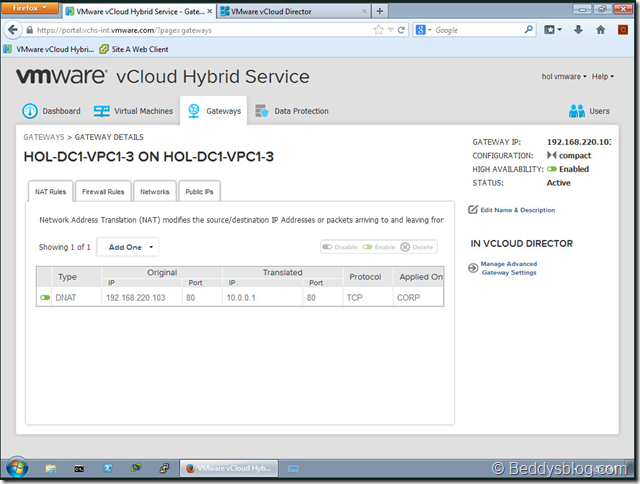Select the translated IP 10.0.0.1 cell

[x=263, y=298]
